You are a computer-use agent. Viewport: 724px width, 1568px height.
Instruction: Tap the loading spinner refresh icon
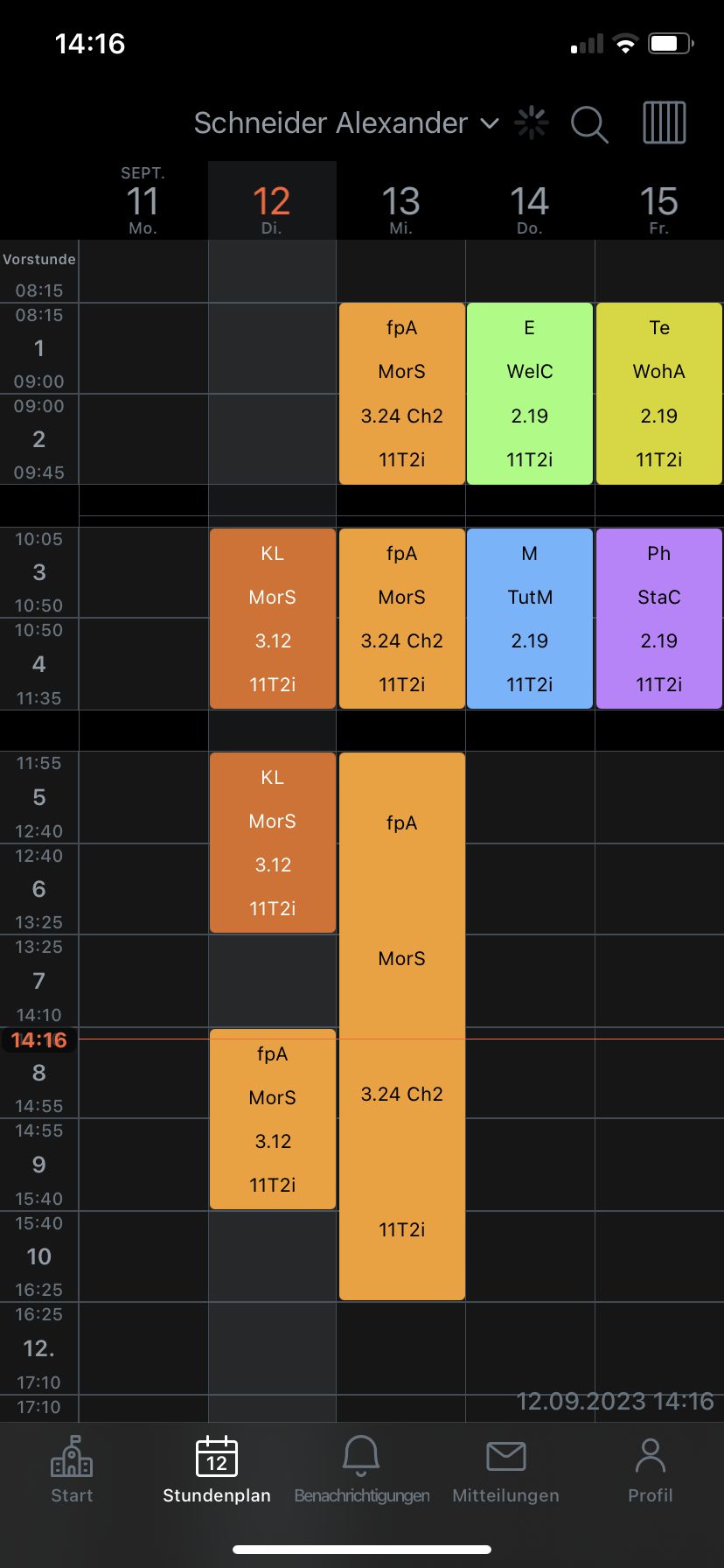click(532, 123)
